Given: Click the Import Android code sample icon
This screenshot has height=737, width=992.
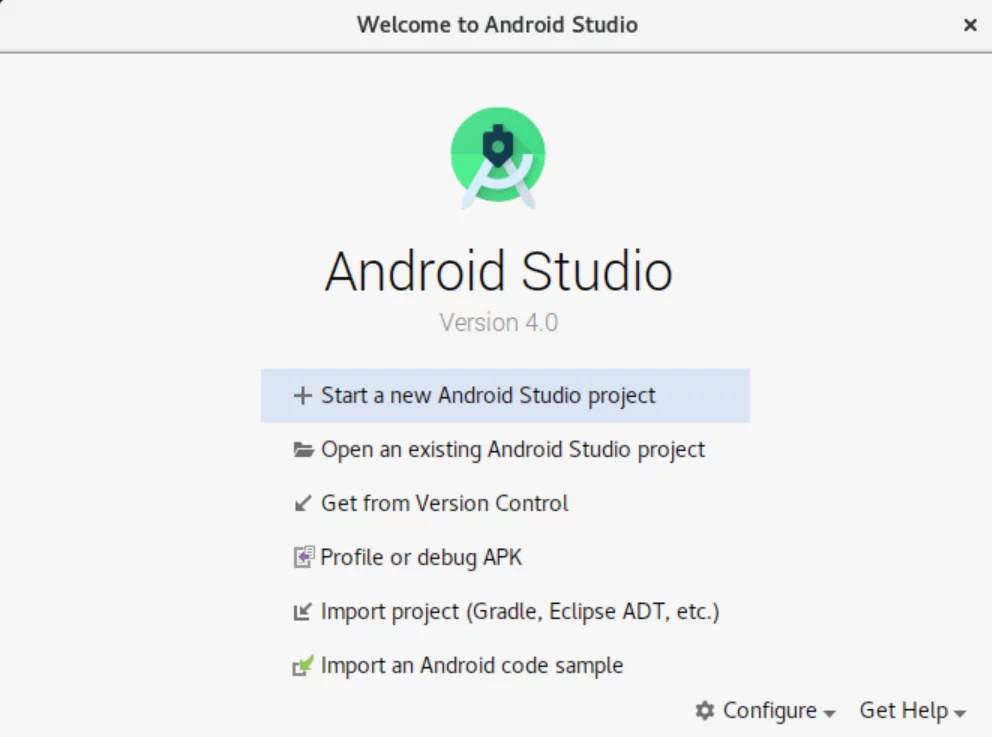Looking at the screenshot, I should coord(303,666).
